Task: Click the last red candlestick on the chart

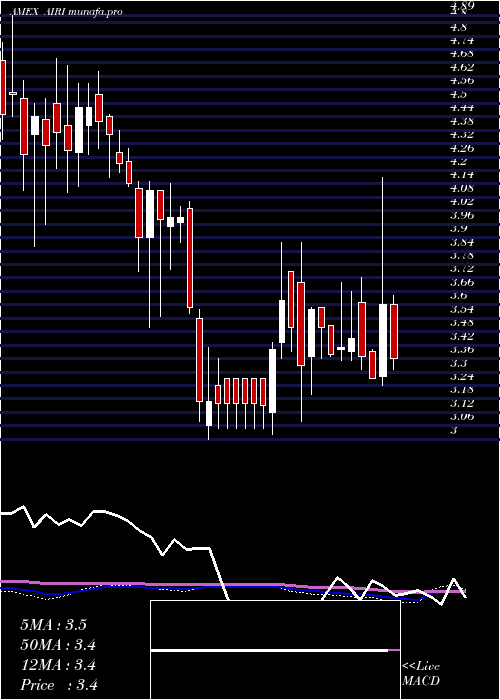Action: (394, 331)
